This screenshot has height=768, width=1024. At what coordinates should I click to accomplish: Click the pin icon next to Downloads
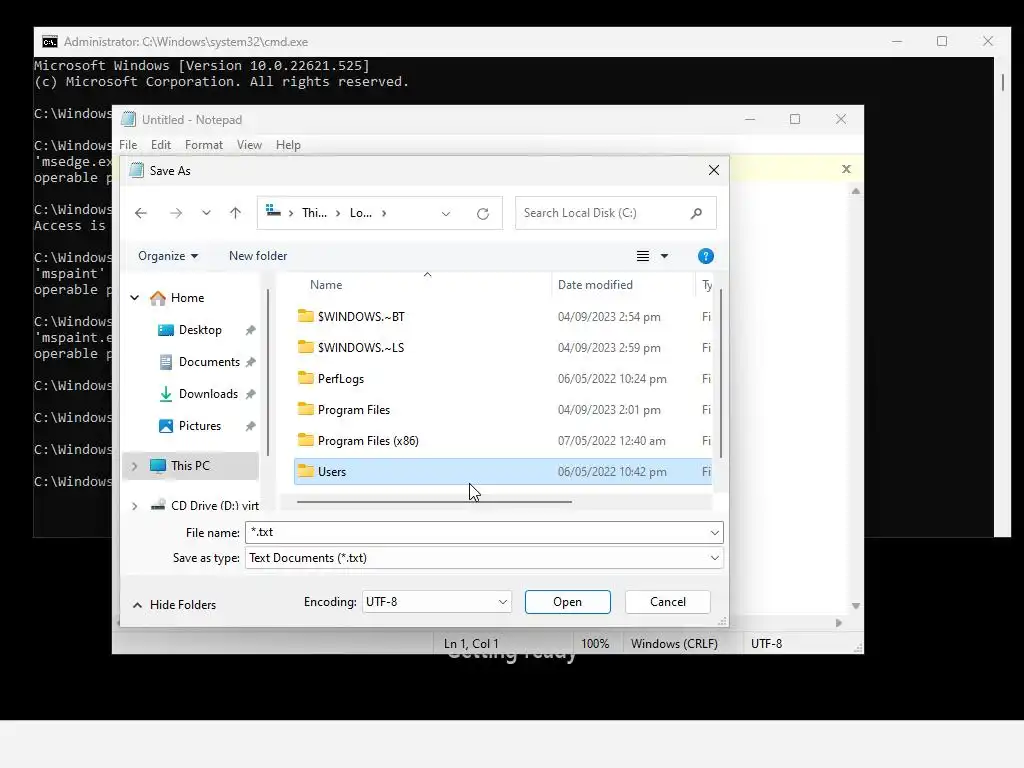coord(250,394)
